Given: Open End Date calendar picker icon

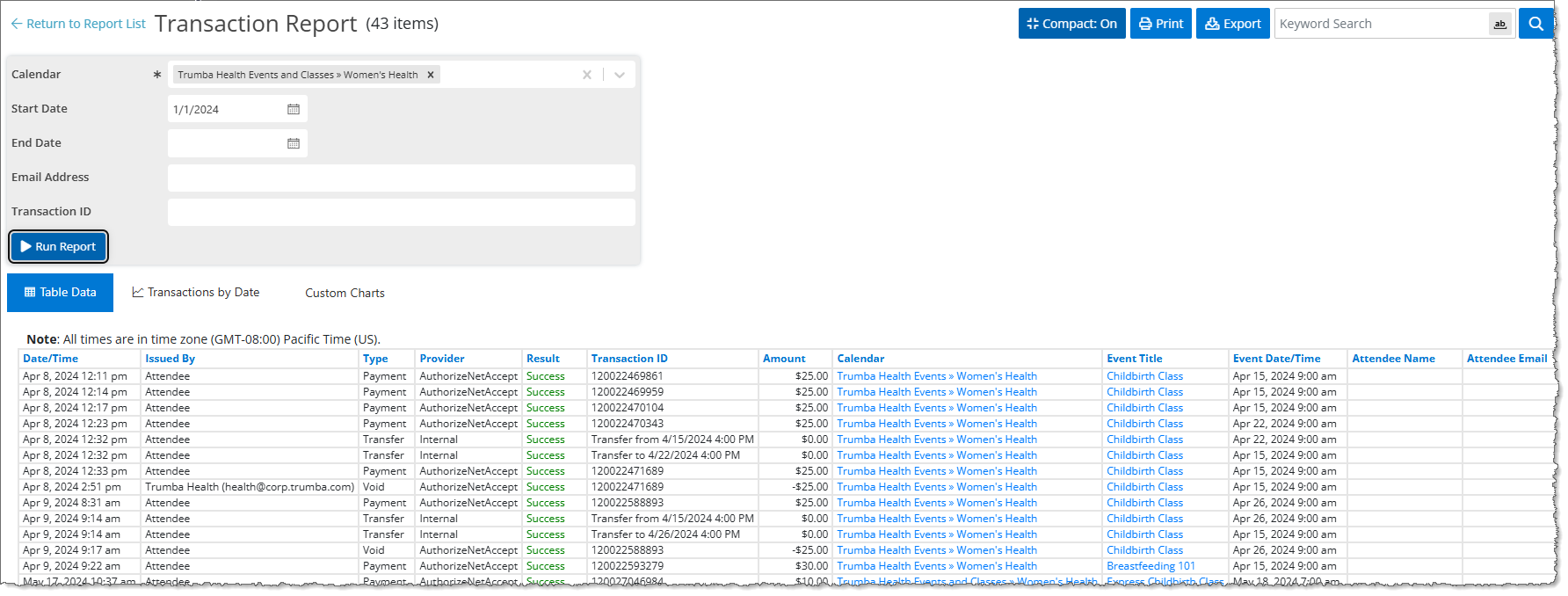Looking at the screenshot, I should [x=294, y=143].
